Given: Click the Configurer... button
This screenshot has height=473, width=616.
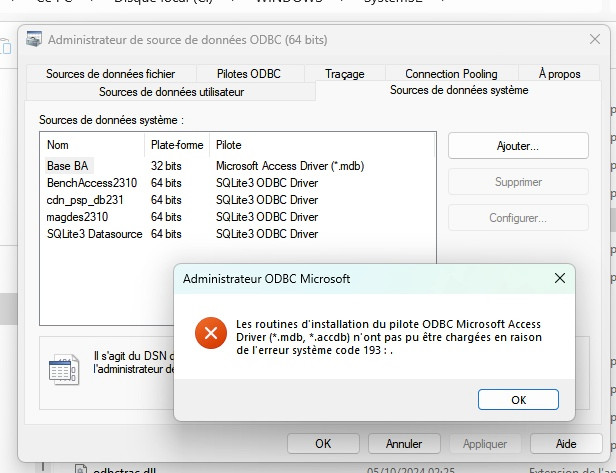Looking at the screenshot, I should click(x=518, y=218).
